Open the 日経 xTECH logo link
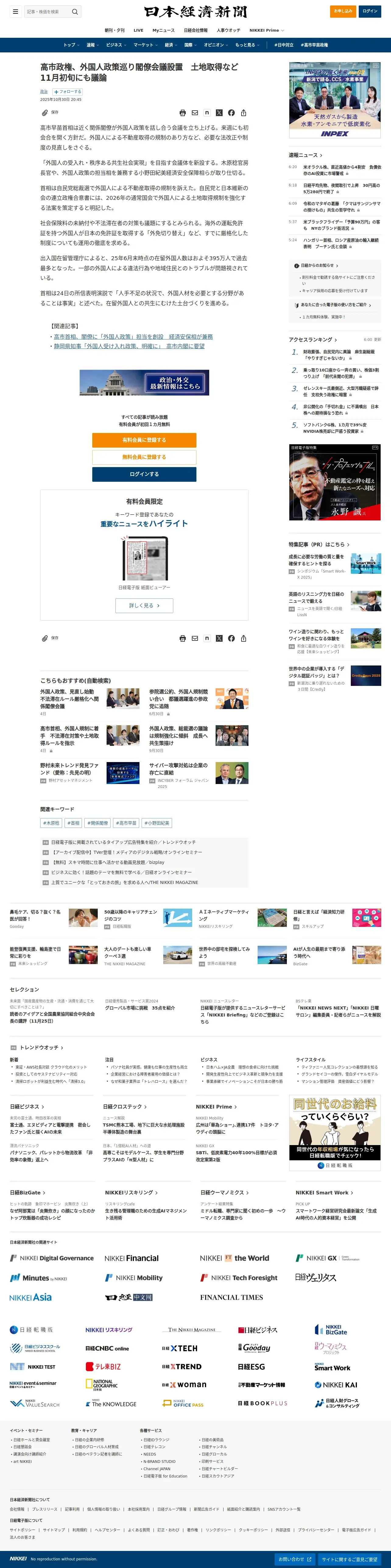The image size is (391, 1568). coord(179,1348)
